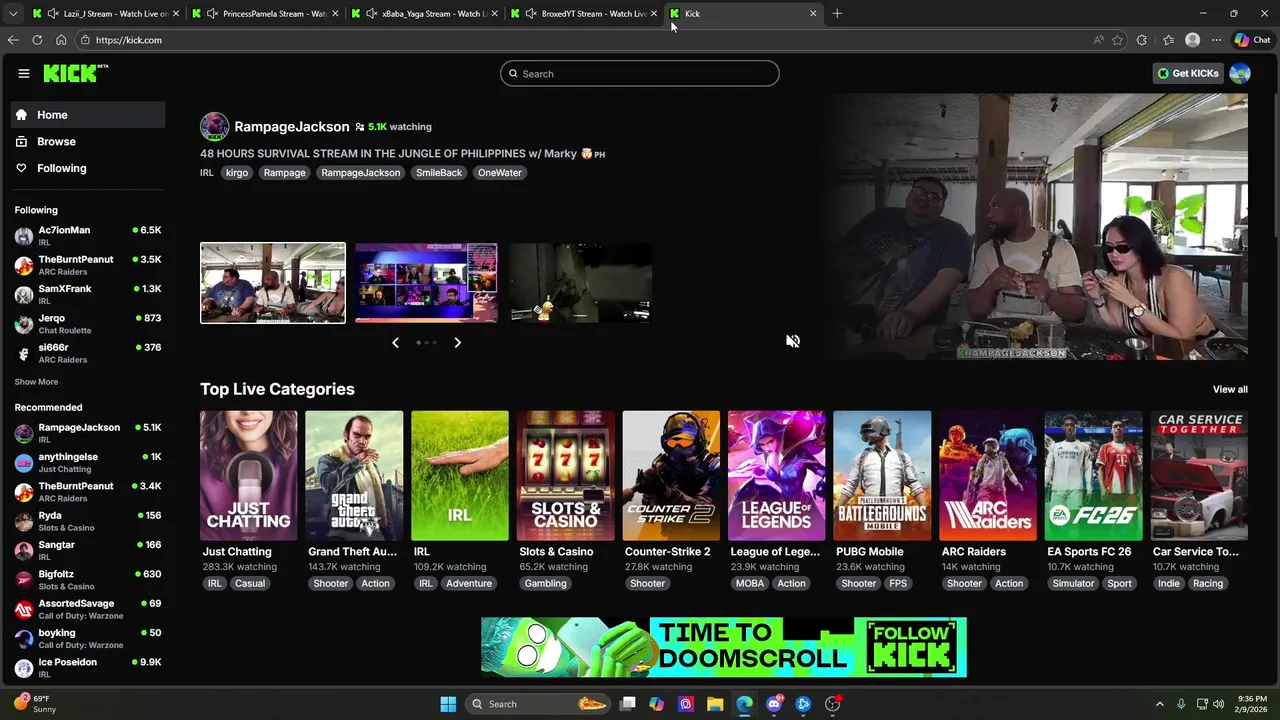This screenshot has width=1280, height=720.
Task: Click the Time to Doomscroll Follow Kick banner
Action: 724,647
